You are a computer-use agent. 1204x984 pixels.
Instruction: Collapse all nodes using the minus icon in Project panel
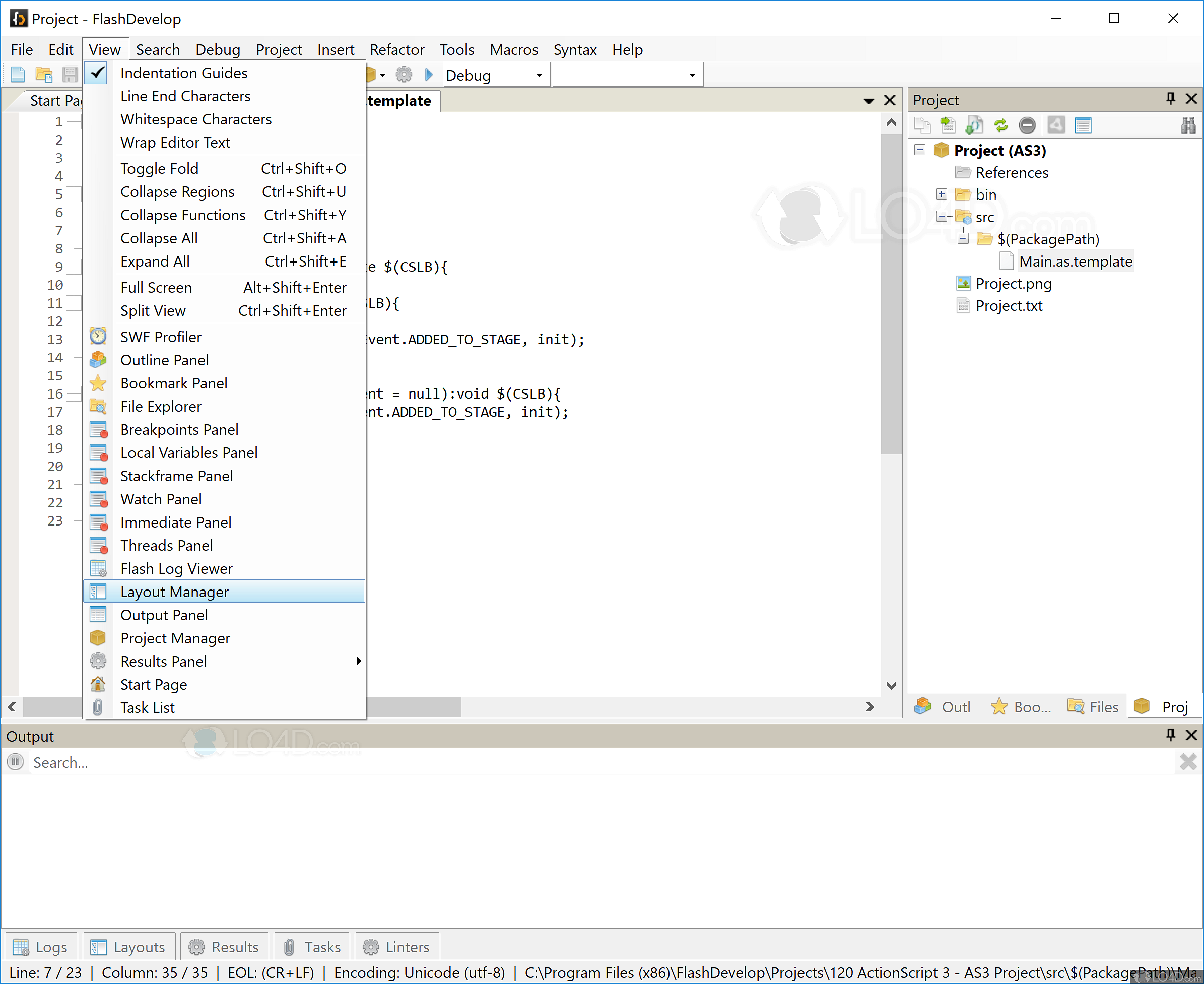click(1028, 125)
